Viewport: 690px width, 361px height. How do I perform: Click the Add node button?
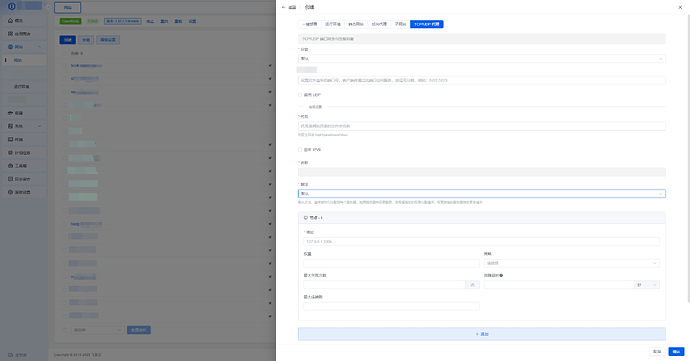pos(481,334)
